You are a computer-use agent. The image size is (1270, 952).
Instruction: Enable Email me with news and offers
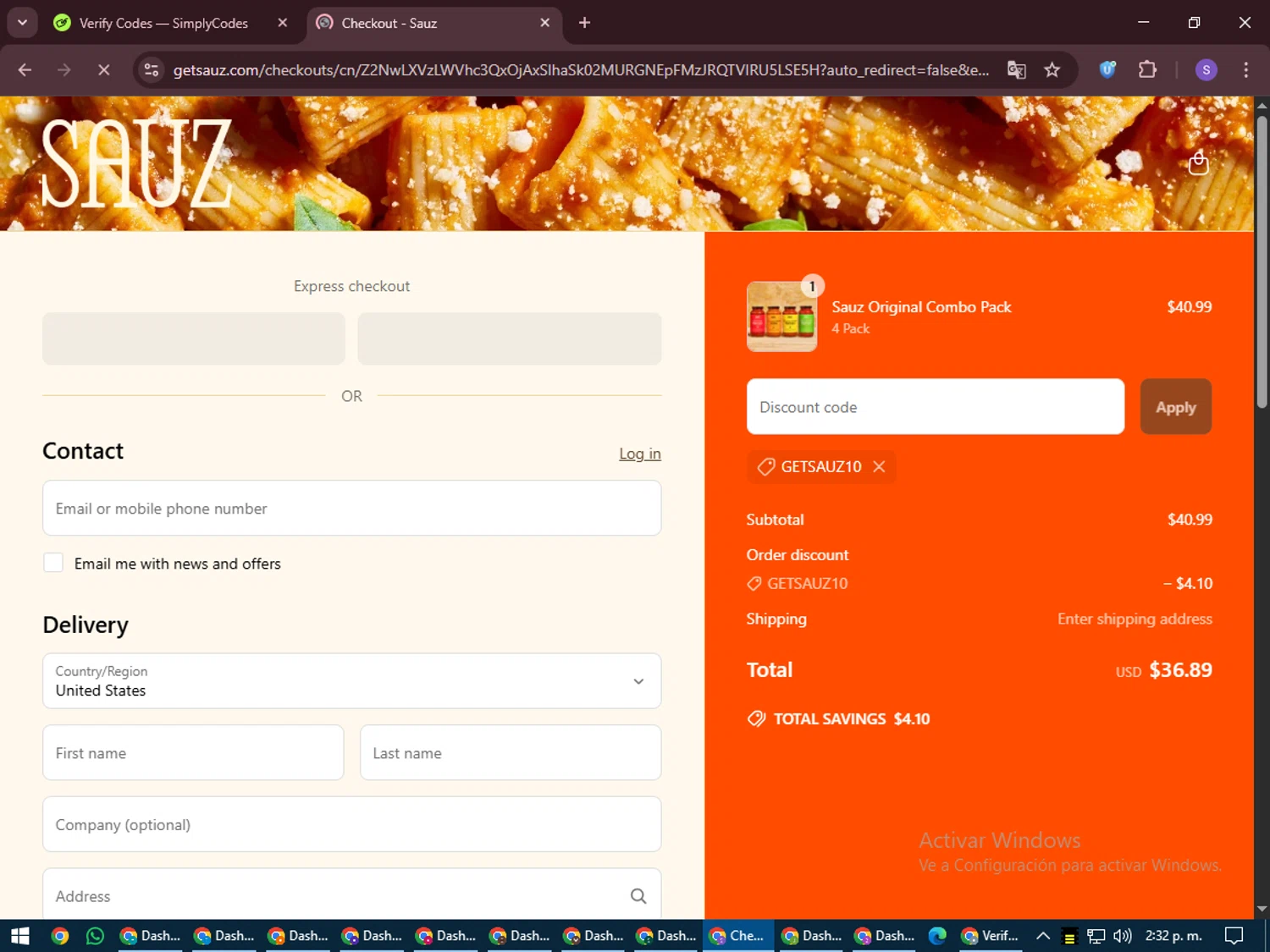[53, 563]
